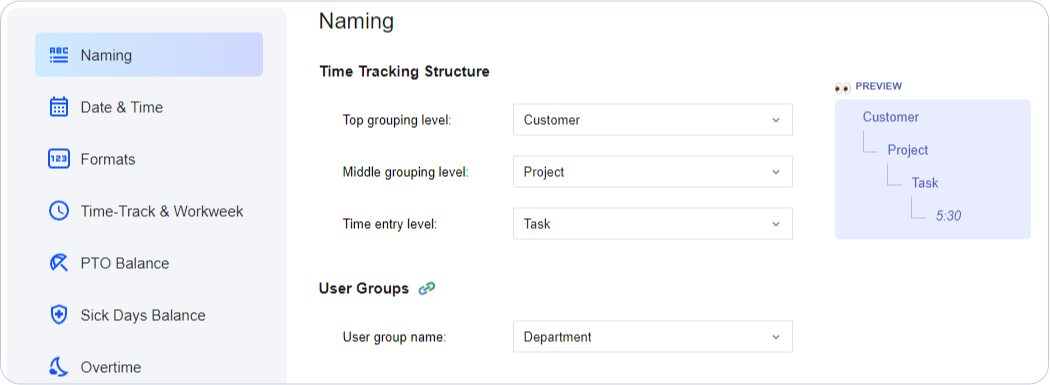1050x385 pixels.
Task: Click the link icon beside User Groups
Action: [x=427, y=289]
